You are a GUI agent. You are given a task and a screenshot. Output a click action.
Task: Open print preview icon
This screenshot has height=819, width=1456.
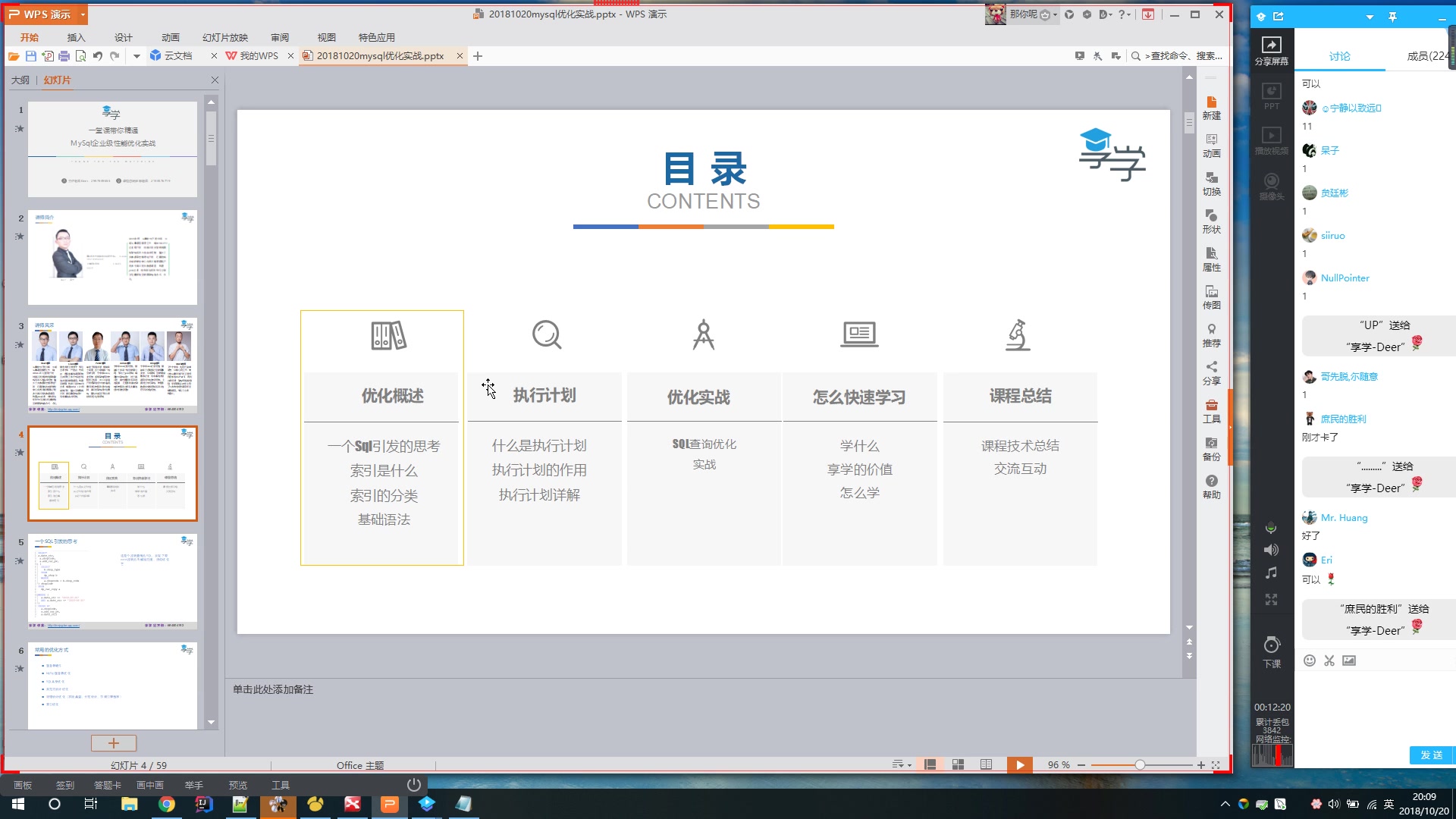point(80,56)
